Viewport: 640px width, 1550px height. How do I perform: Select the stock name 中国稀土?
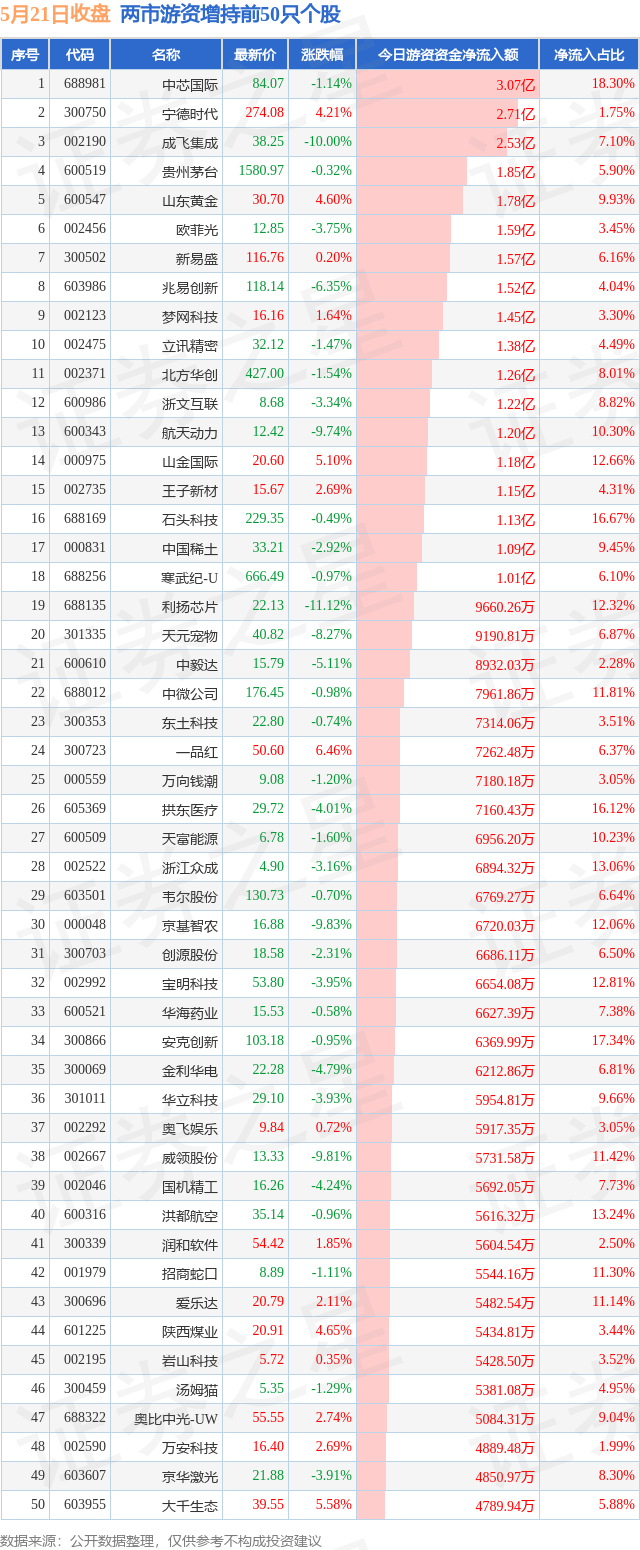pyautogui.click(x=190, y=548)
